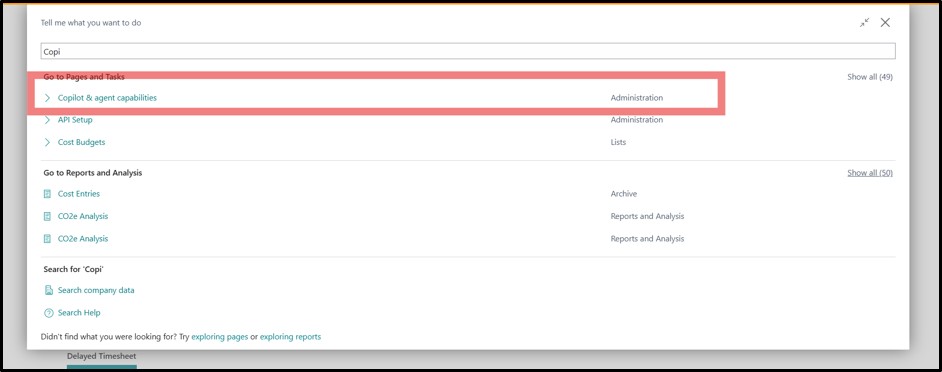
Task: Show all 49 pages and tasks
Action: pyautogui.click(x=870, y=77)
